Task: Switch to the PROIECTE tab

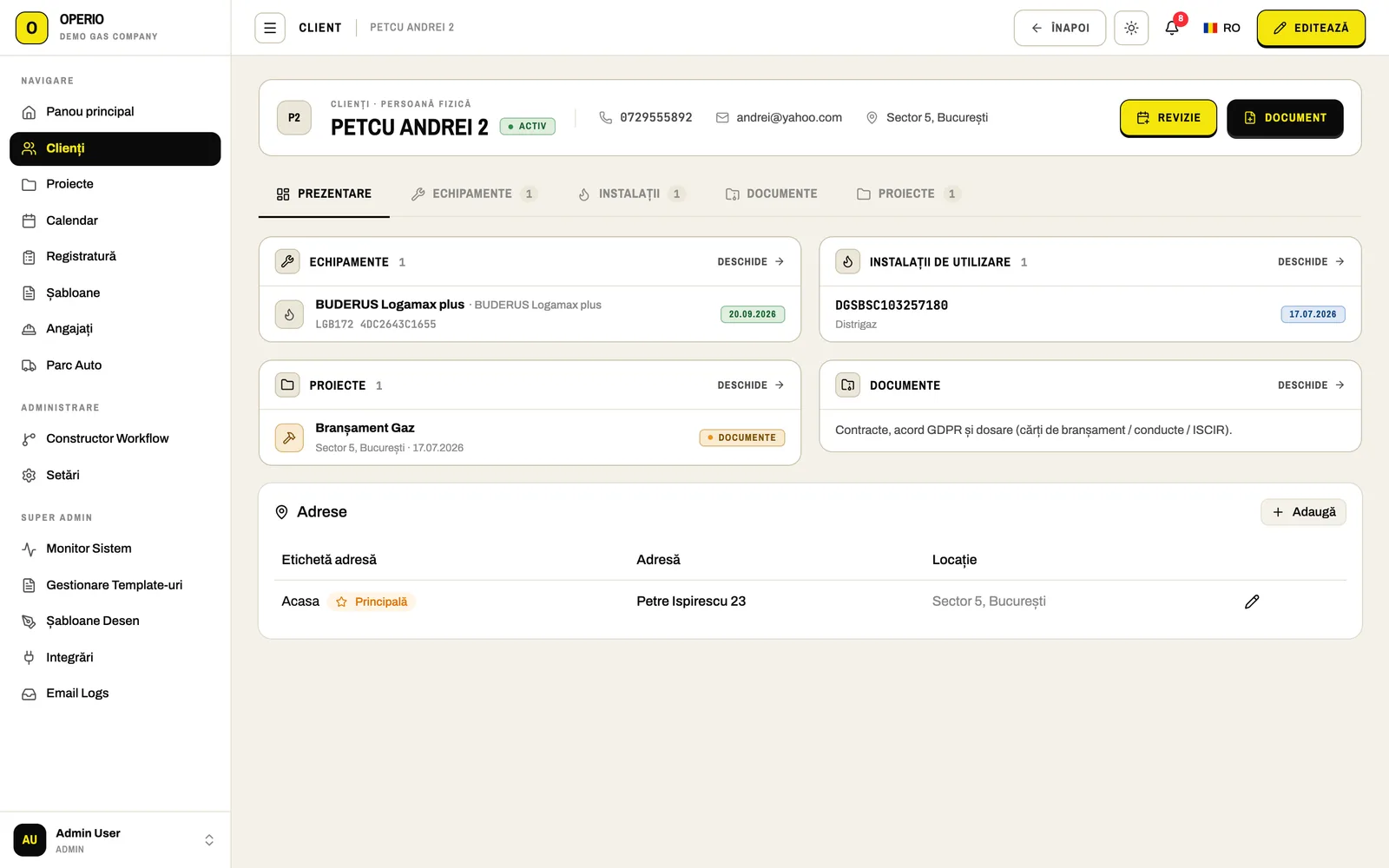Action: point(908,194)
